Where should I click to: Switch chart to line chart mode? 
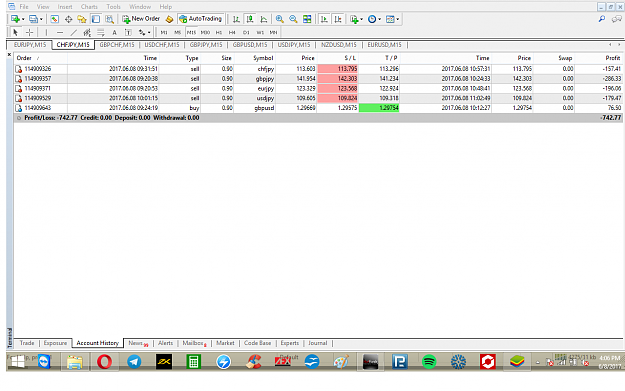[263, 19]
